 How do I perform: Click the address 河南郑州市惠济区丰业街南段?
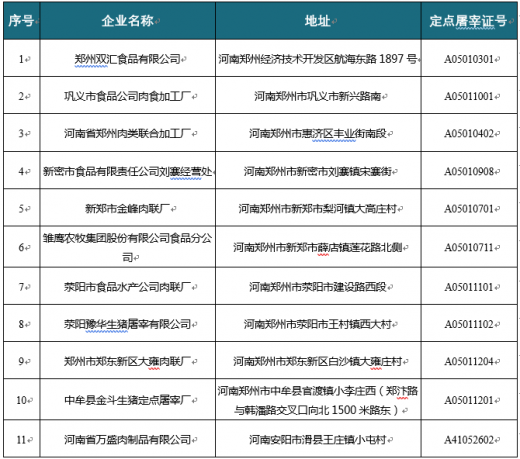(318, 133)
